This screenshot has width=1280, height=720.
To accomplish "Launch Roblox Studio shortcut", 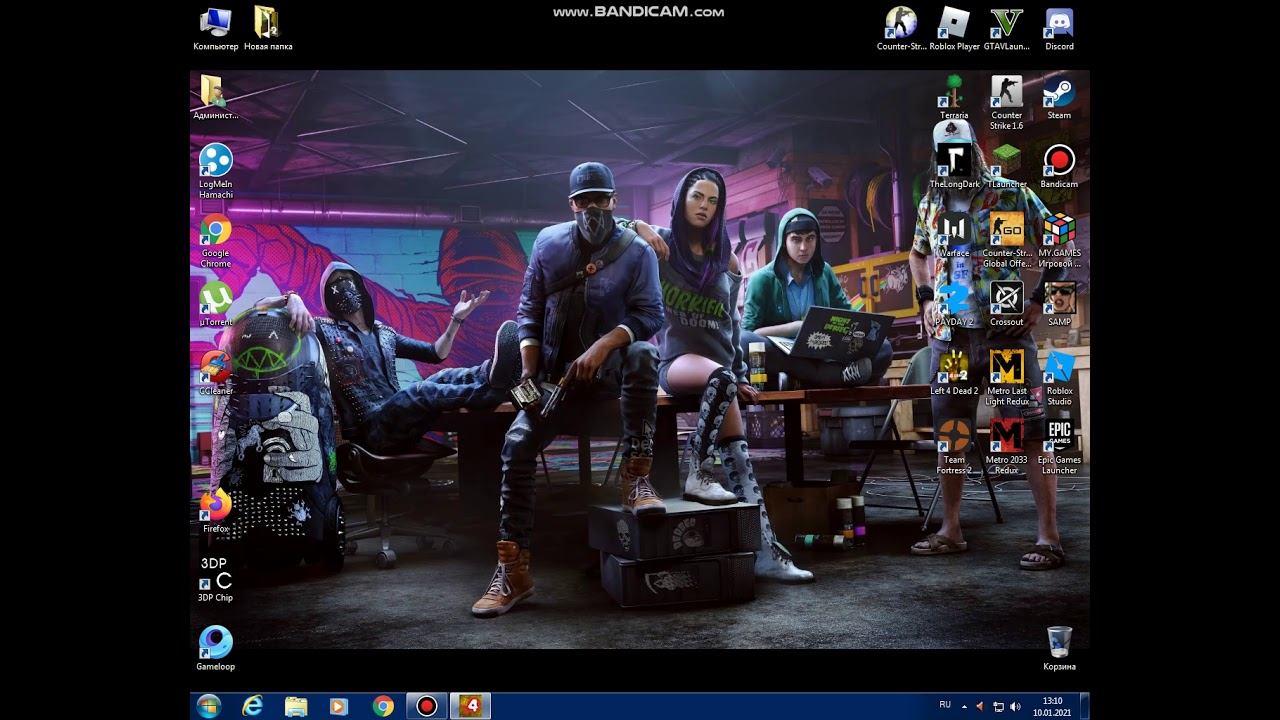I will point(1059,378).
